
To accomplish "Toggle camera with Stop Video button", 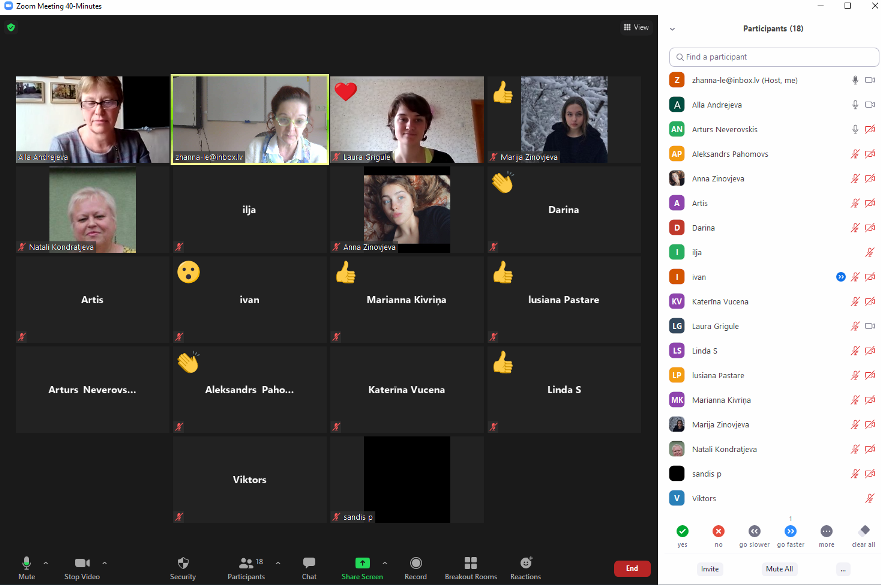I will coord(82,566).
